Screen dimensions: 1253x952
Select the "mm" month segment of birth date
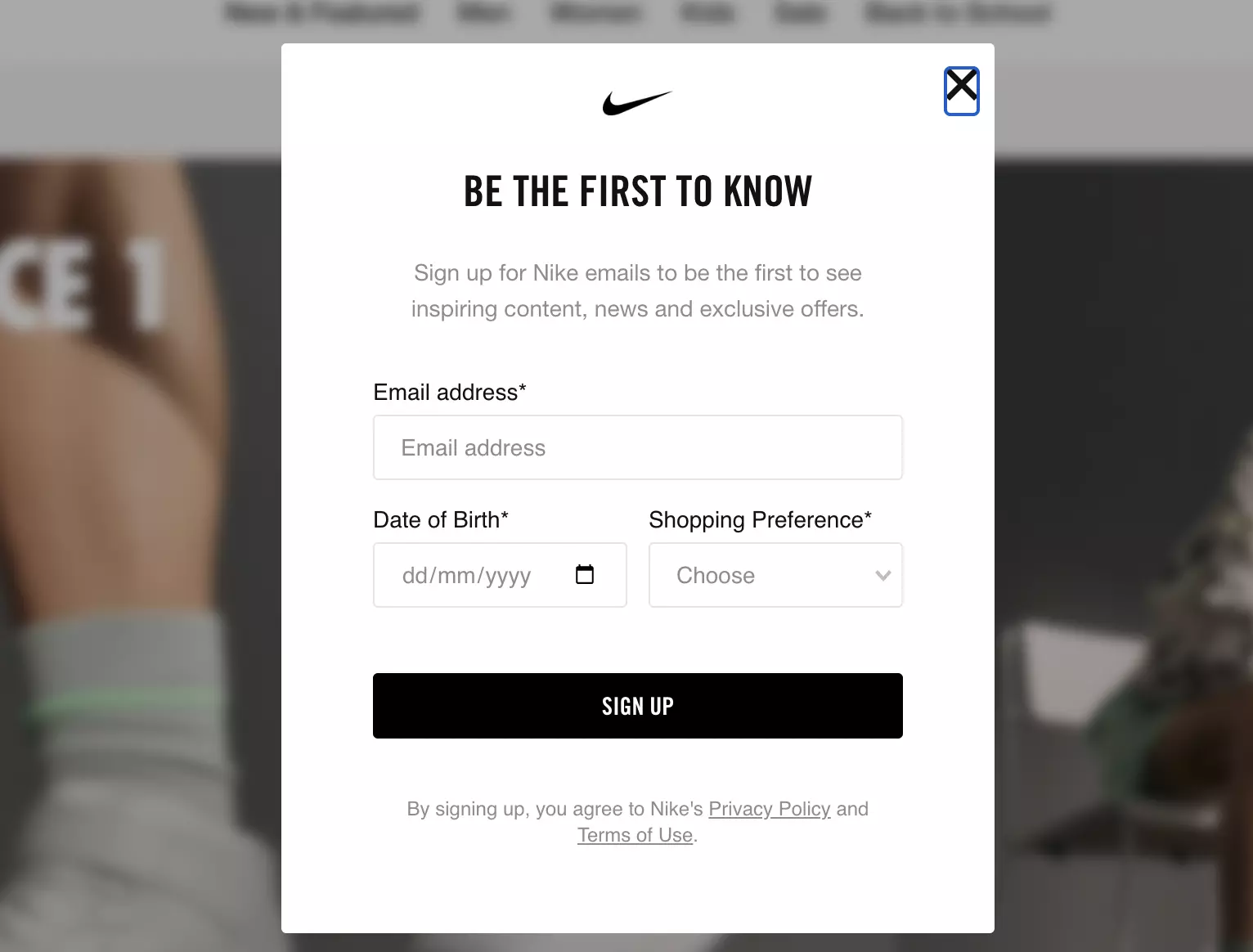coord(456,576)
